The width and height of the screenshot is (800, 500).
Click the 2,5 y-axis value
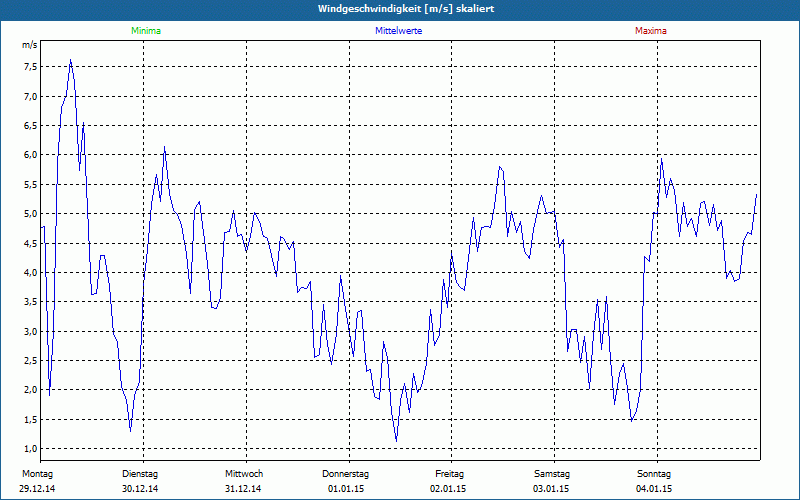tap(30, 361)
